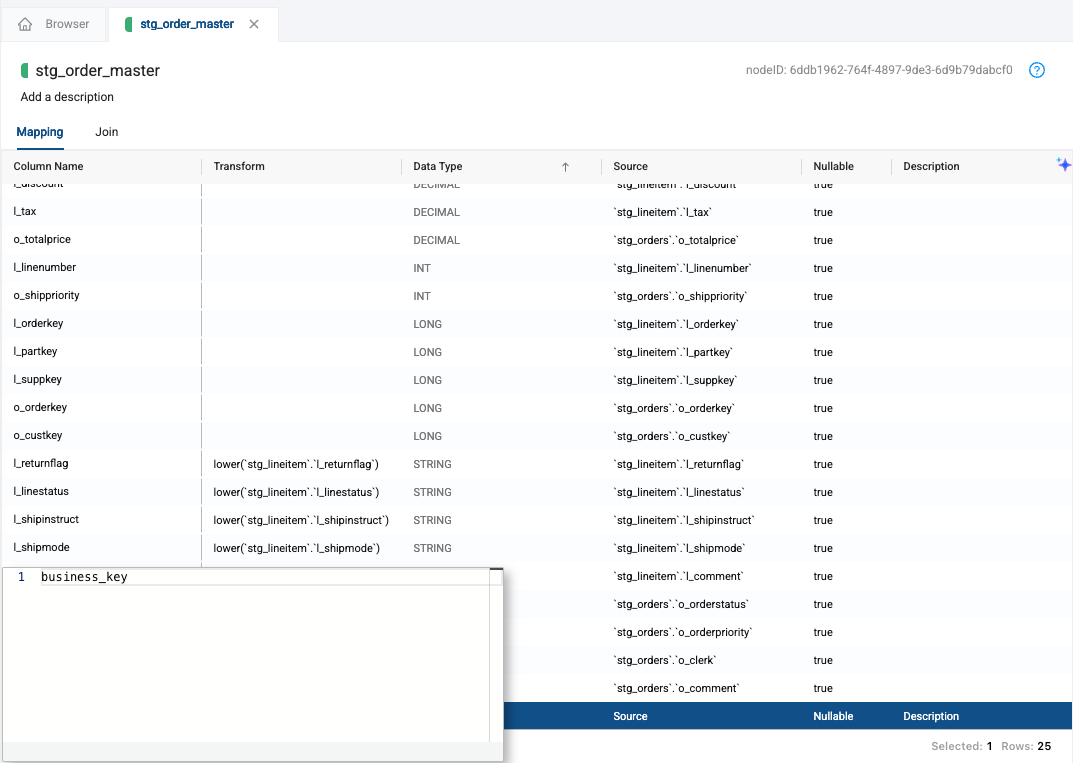The image size is (1073, 763).
Task: Click the LONG type of o_custkey
Action: click(x=428, y=437)
